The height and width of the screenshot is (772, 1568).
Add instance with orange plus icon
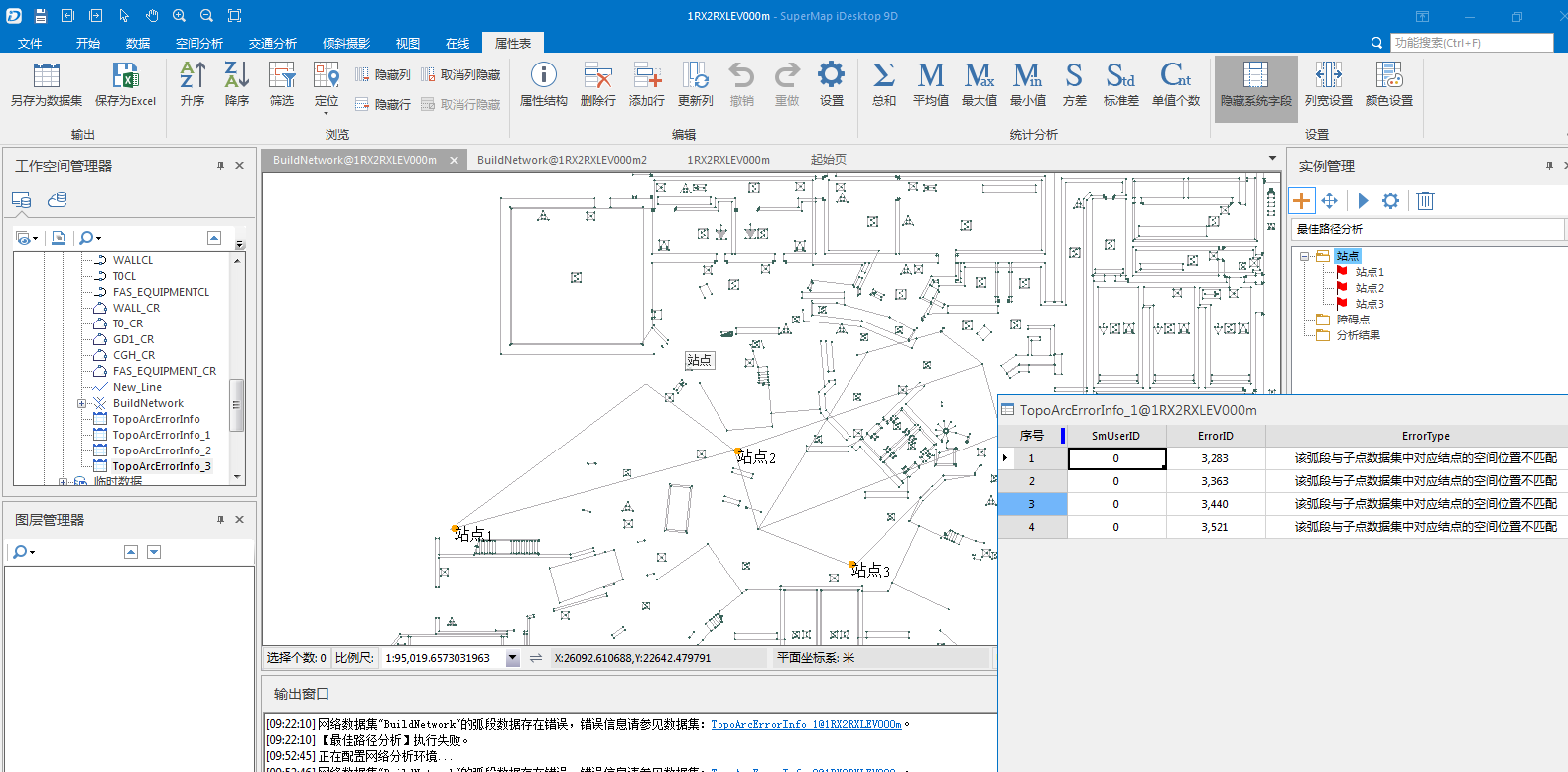coord(1301,200)
